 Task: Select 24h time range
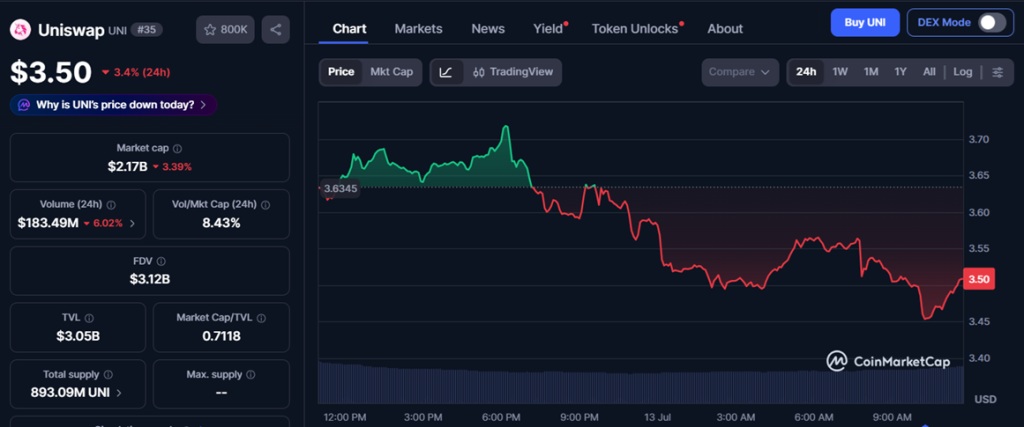(x=806, y=72)
